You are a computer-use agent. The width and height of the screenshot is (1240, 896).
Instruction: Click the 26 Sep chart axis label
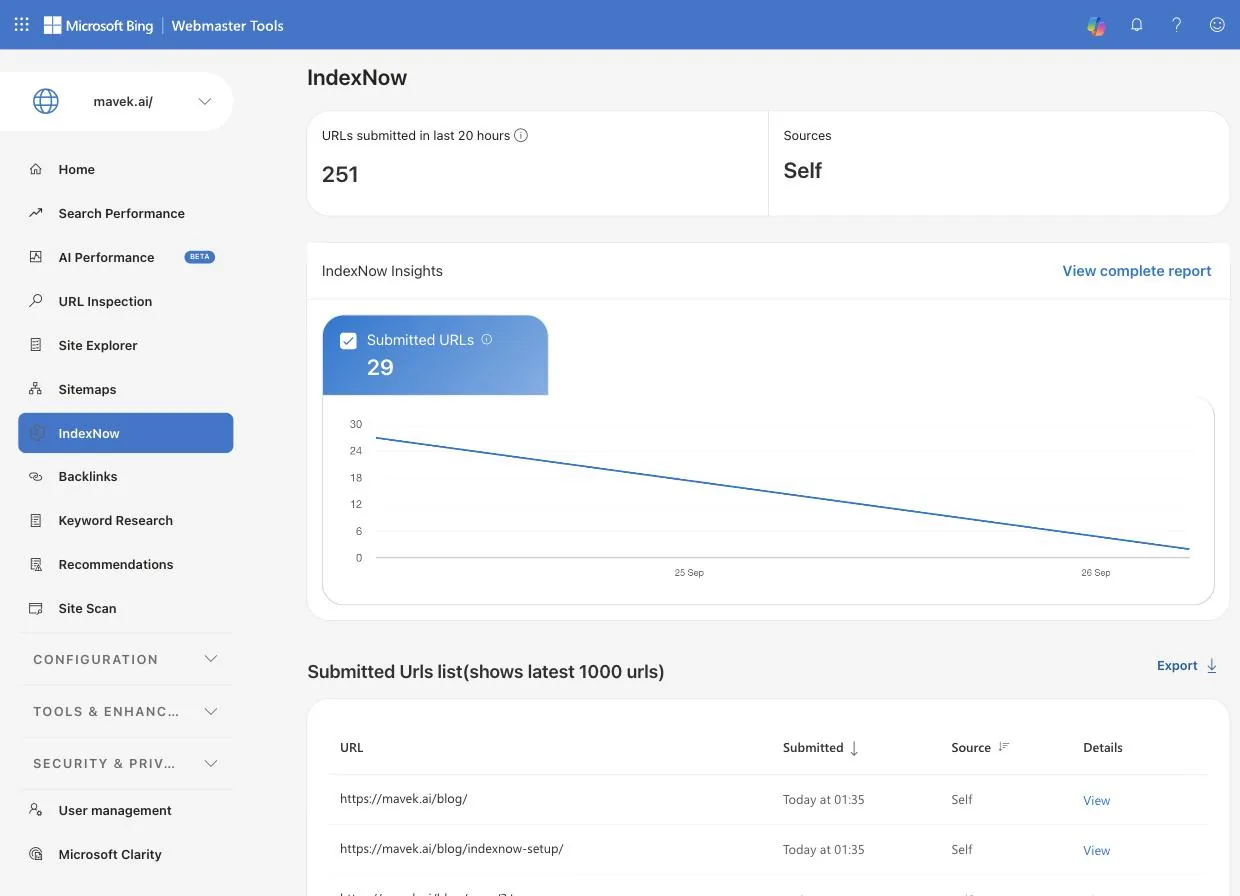click(x=1096, y=573)
